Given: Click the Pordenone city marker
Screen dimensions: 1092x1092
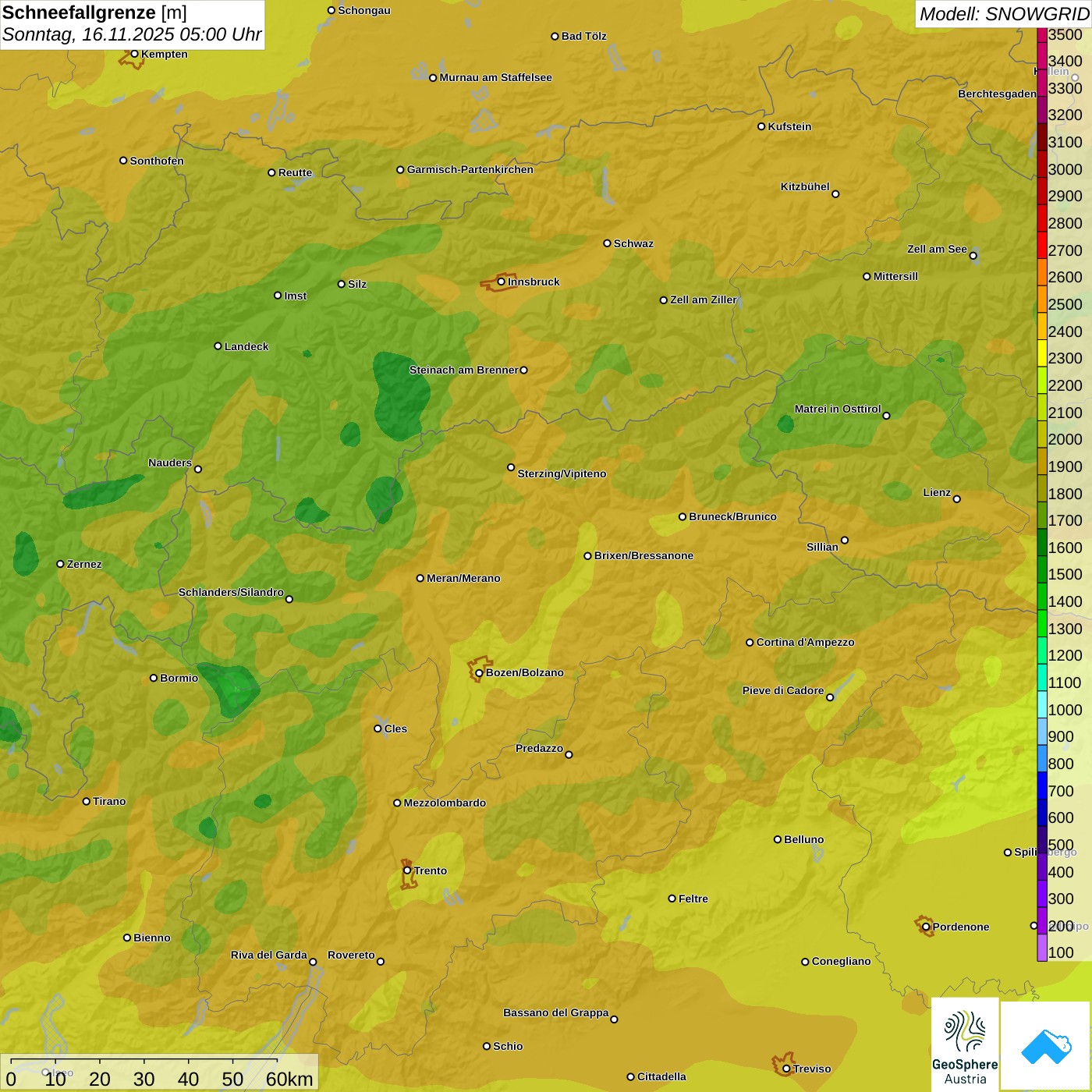Looking at the screenshot, I should point(926,927).
